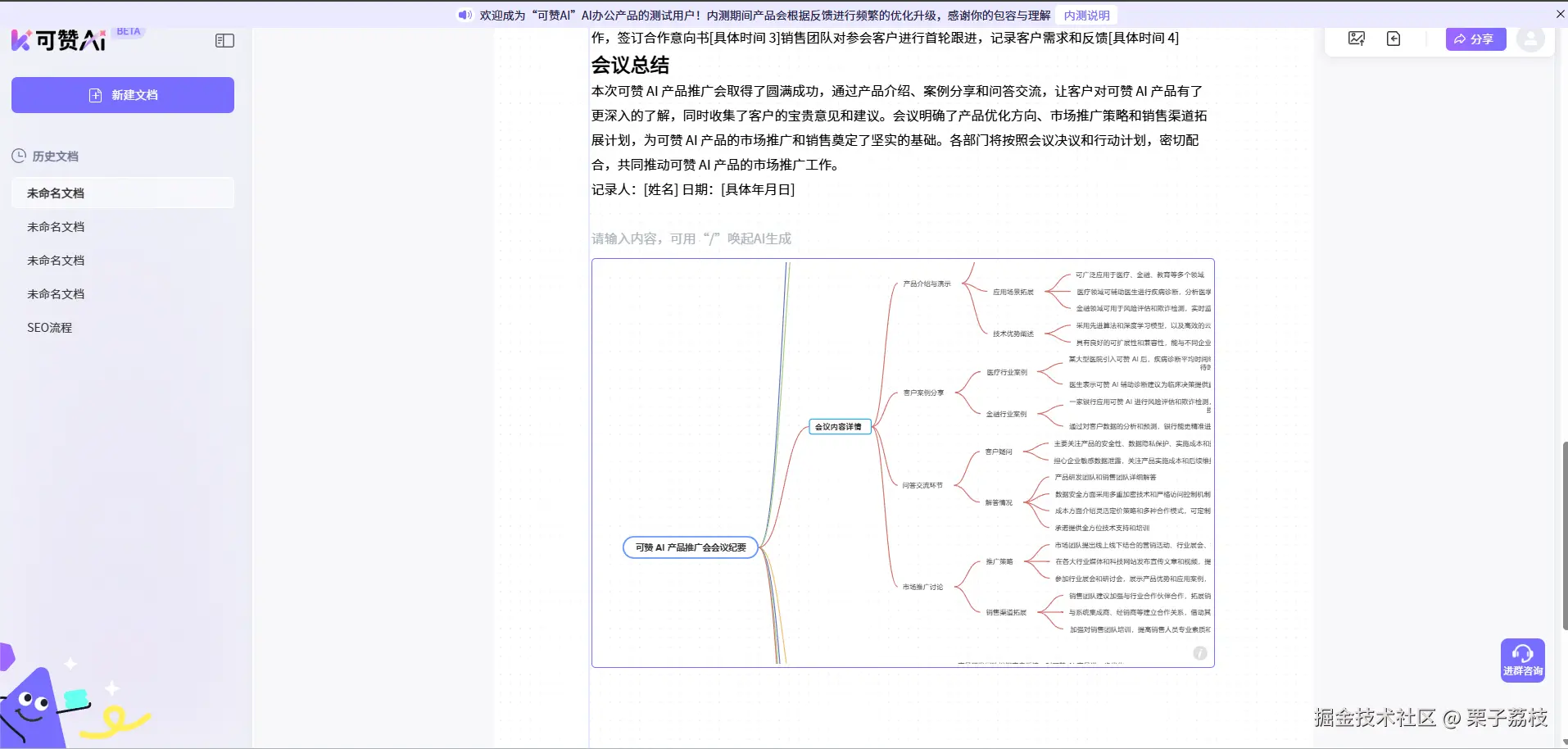The width and height of the screenshot is (1568, 749).
Task: Select the 医疗行业案例 node
Action: 1007,373
